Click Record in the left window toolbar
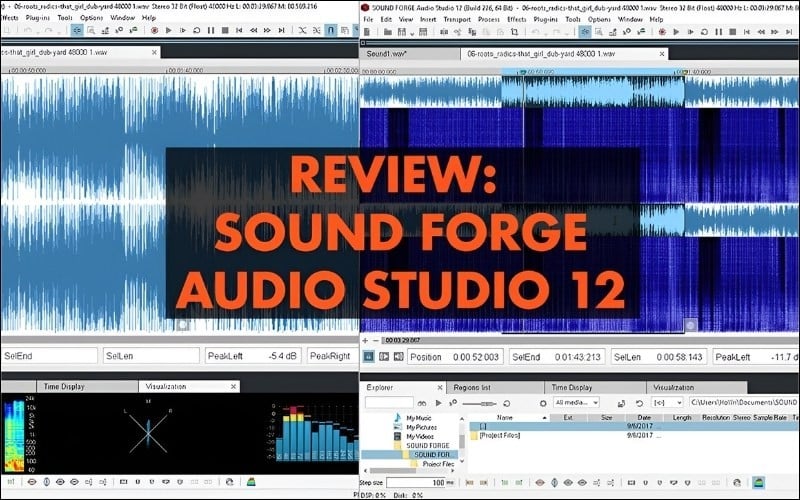Screen dimensions: 800x500 click(154, 31)
